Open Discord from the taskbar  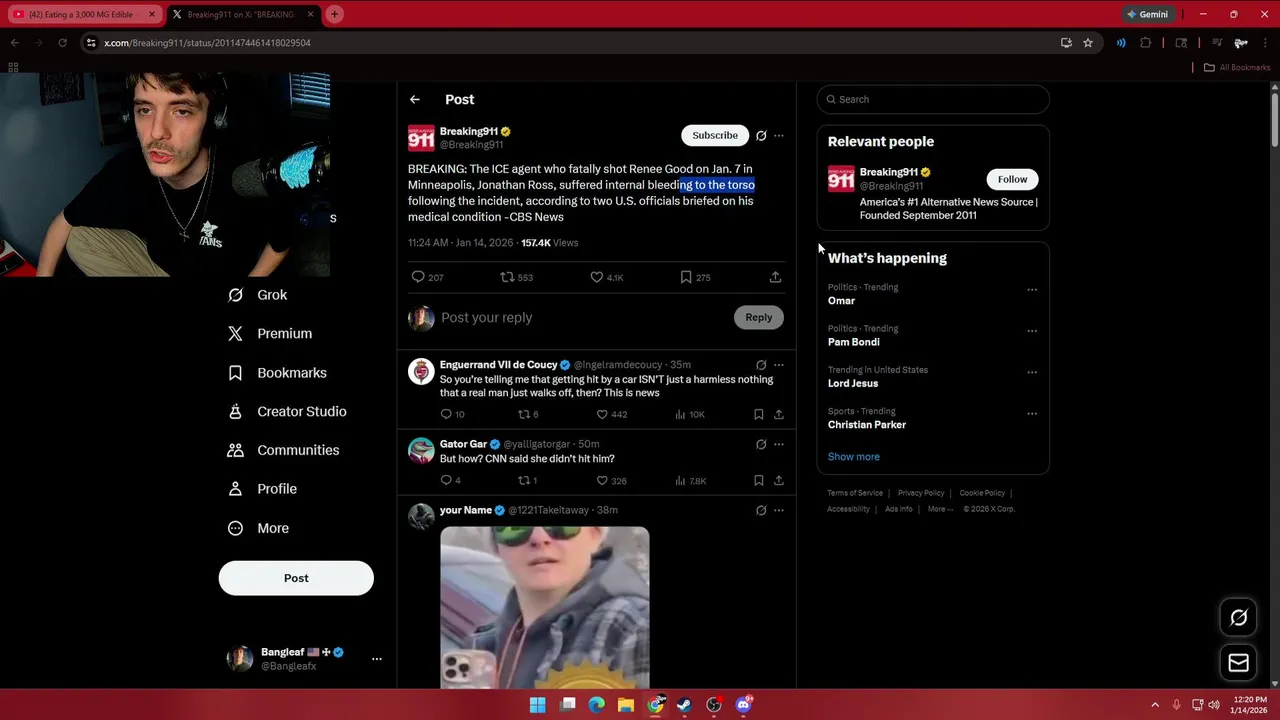pos(743,705)
